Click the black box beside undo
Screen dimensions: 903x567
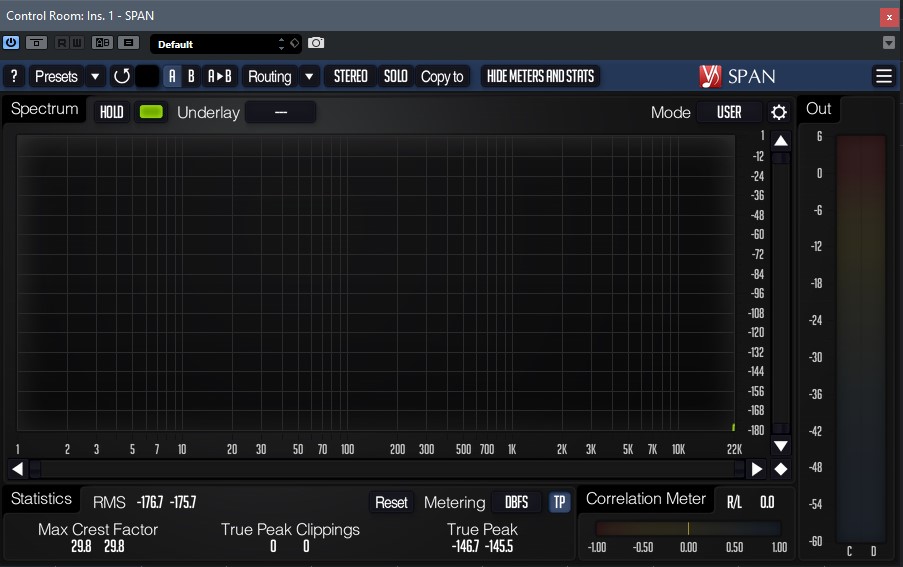point(147,76)
